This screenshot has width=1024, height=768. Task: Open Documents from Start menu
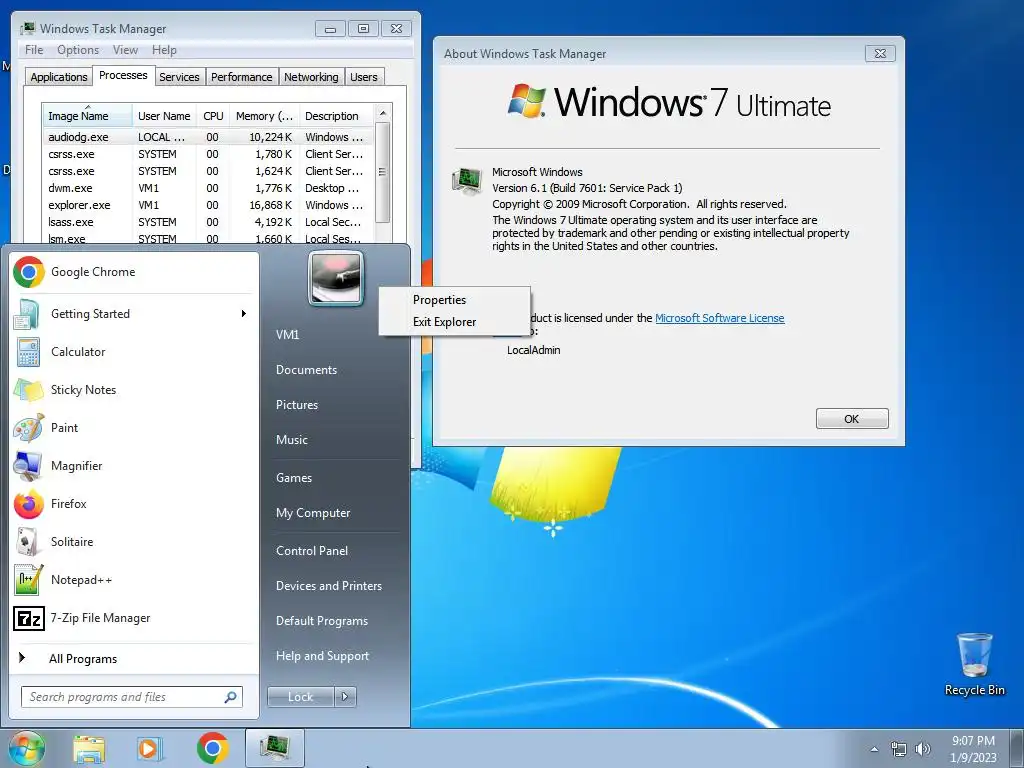tap(306, 370)
